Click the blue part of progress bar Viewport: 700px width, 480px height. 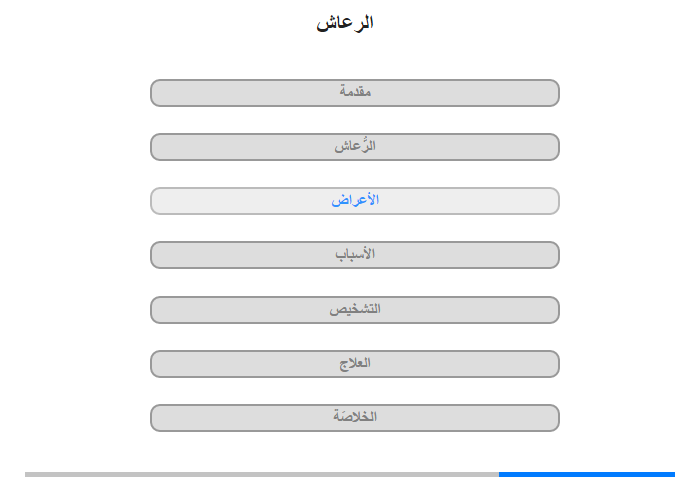click(586, 474)
